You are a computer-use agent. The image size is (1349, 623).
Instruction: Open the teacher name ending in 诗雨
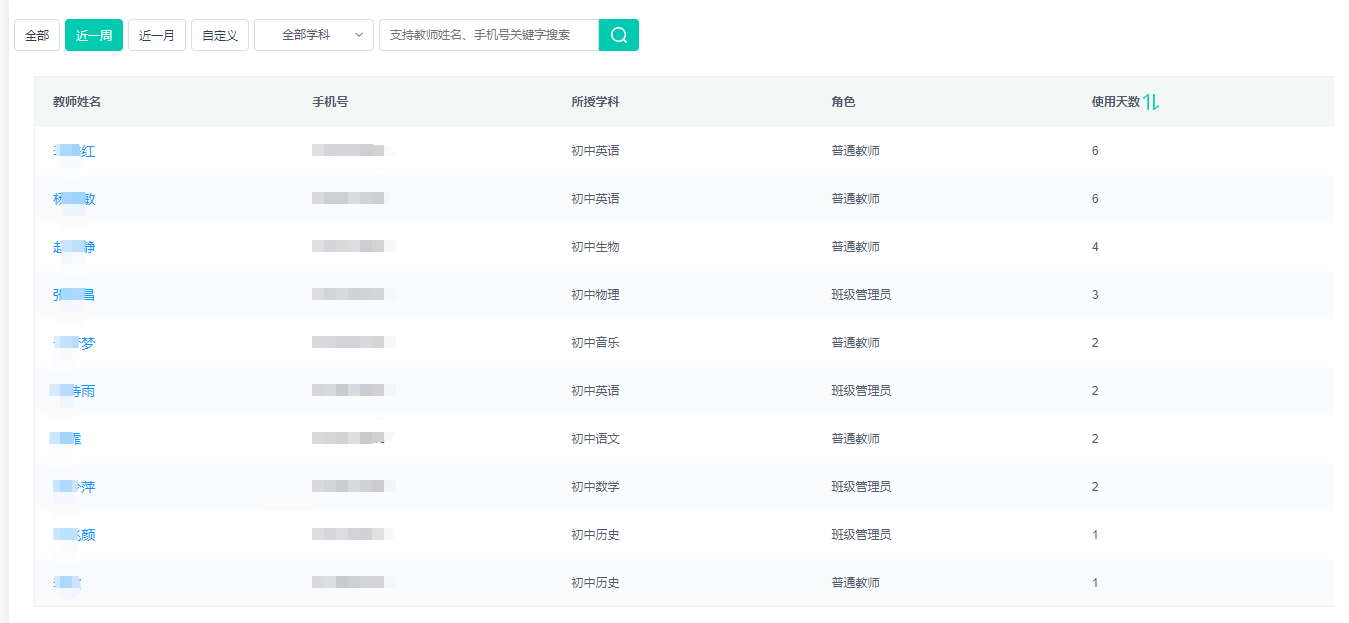coord(74,391)
